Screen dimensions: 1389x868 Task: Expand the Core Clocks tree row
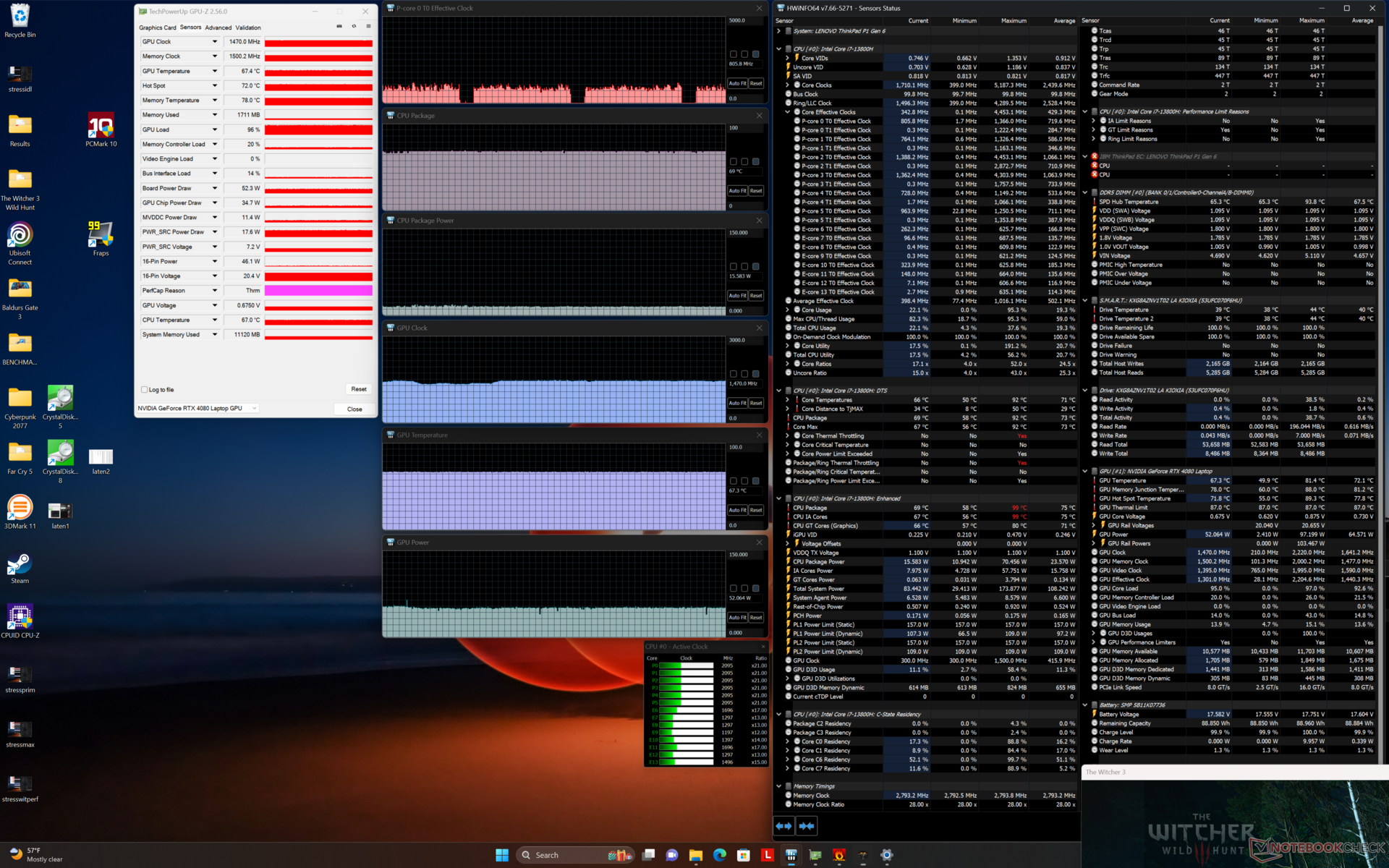click(788, 85)
